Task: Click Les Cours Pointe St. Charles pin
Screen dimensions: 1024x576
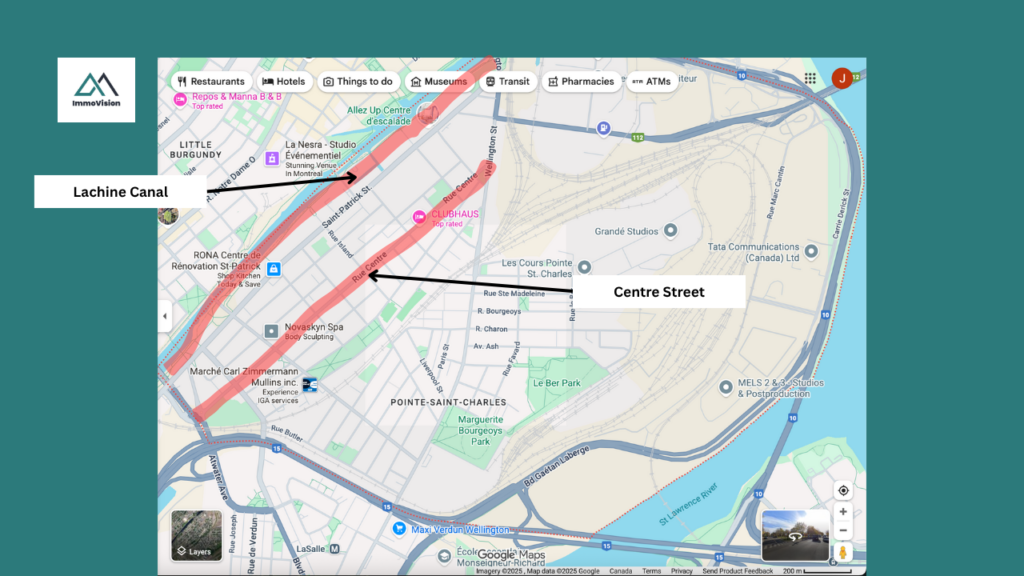Action: (x=584, y=267)
